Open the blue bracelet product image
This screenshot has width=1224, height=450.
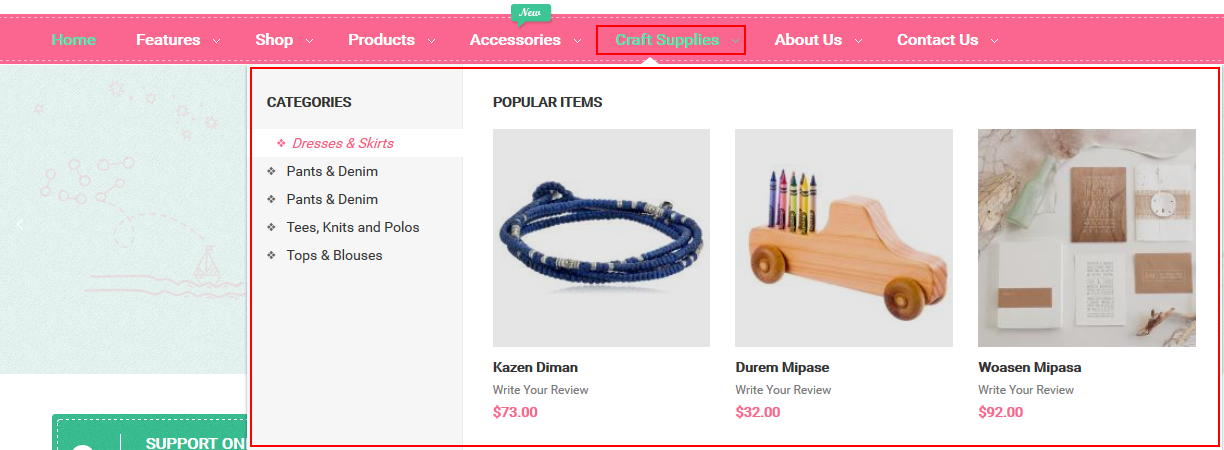click(x=601, y=238)
